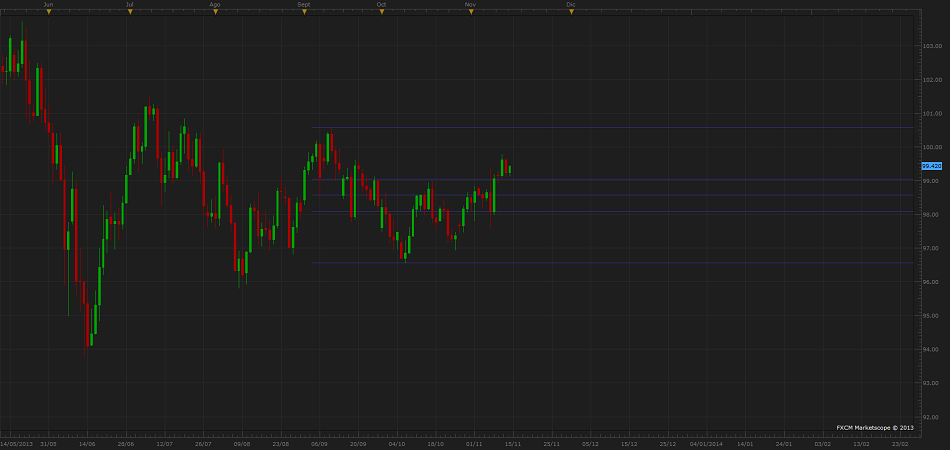This screenshot has height=450, width=950.
Task: Click the 23/02 date axis label
Action: click(900, 442)
